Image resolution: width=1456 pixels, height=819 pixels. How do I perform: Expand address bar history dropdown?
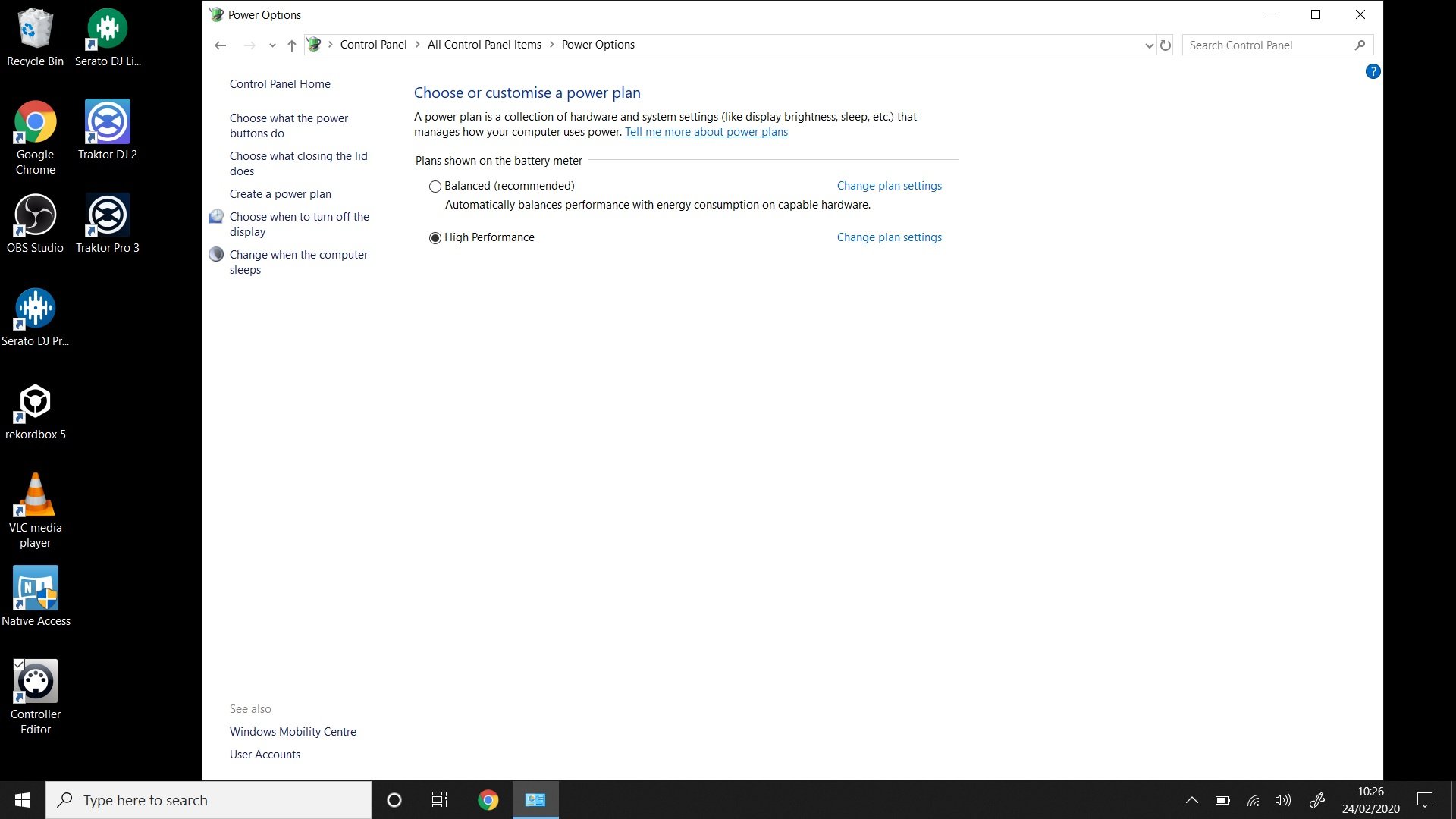pyautogui.click(x=1149, y=45)
